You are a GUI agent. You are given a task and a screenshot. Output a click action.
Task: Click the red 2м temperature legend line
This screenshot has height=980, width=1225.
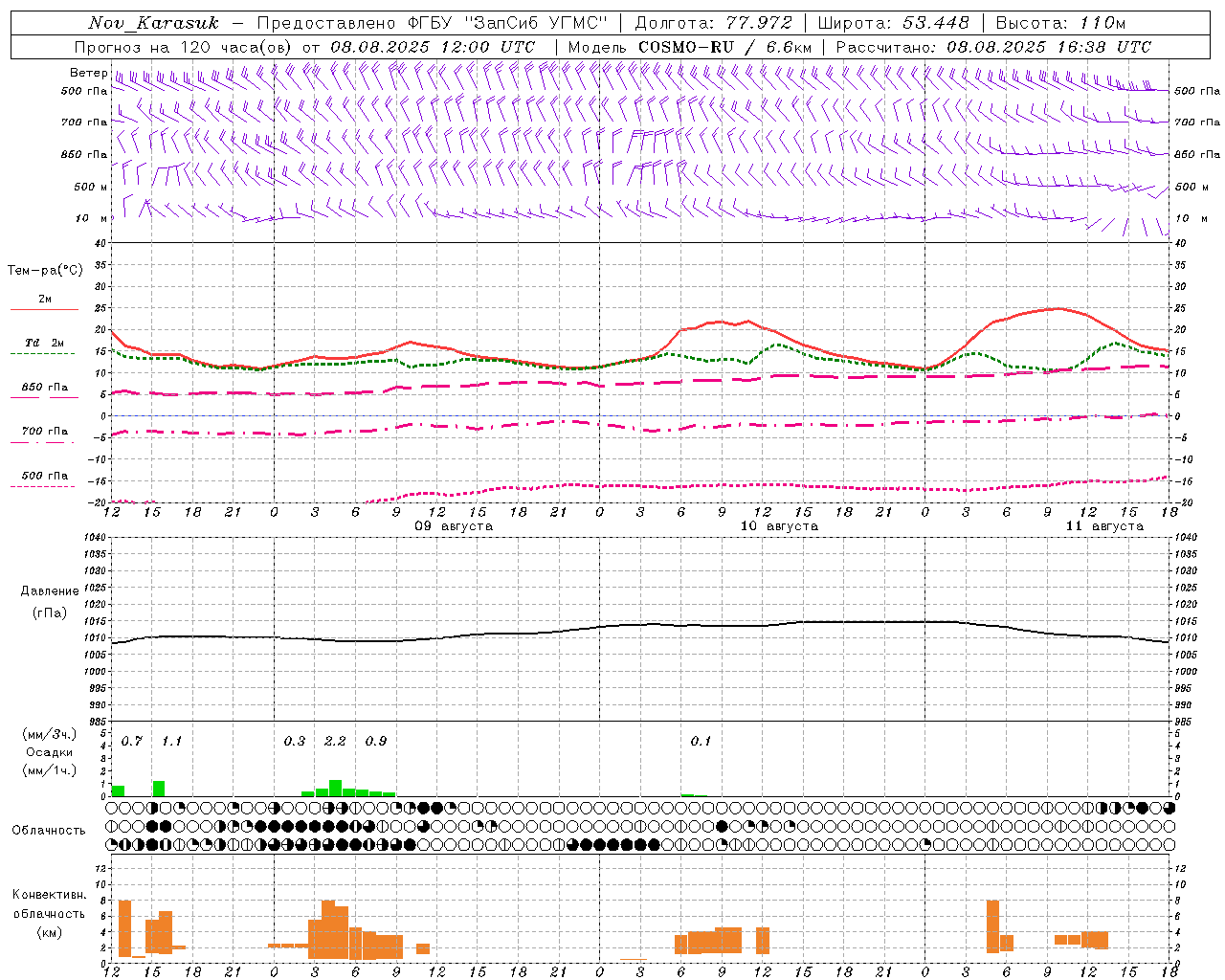coord(44,309)
